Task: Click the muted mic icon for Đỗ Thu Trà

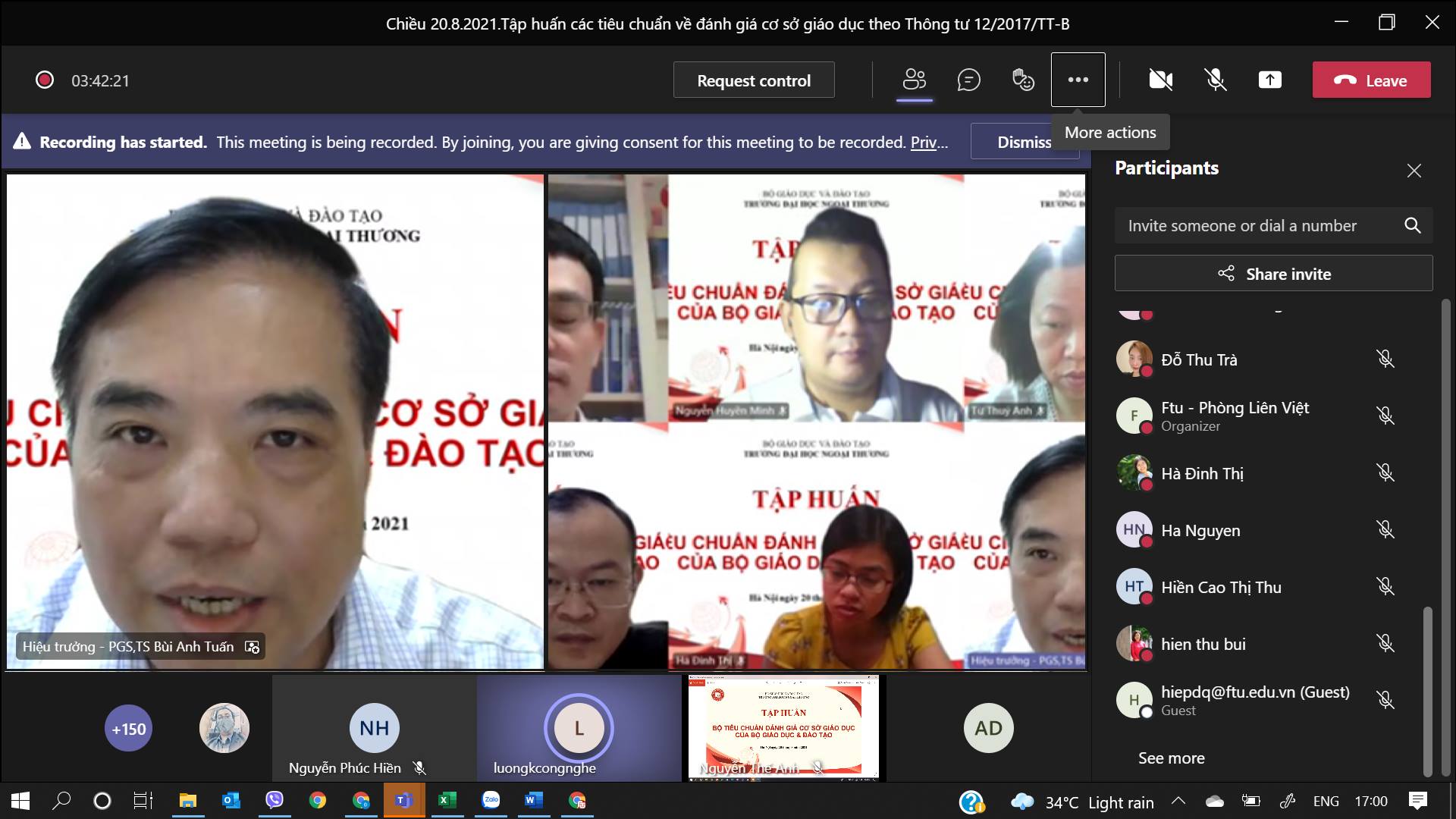Action: 1385,359
